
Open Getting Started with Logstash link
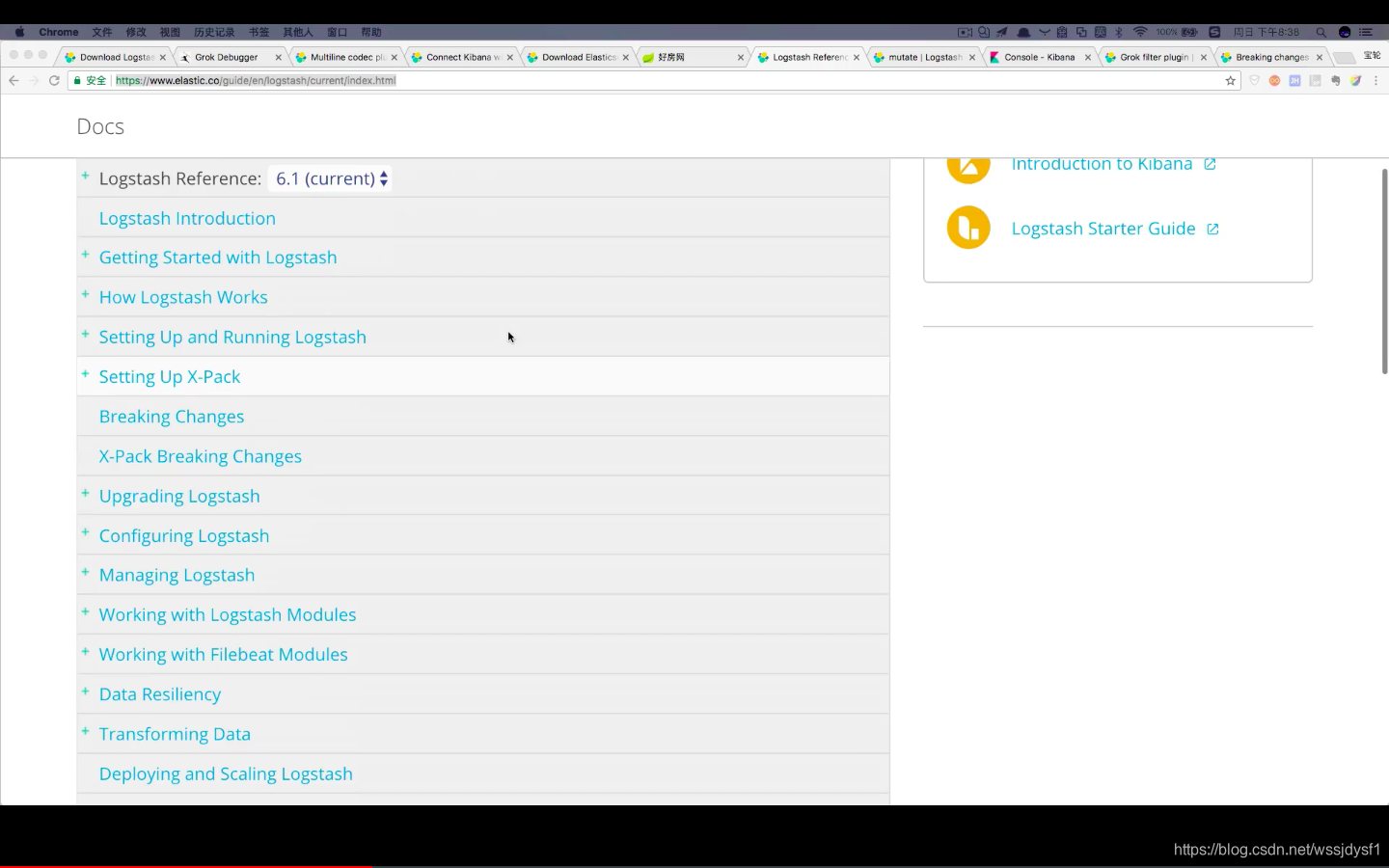pyautogui.click(x=218, y=258)
